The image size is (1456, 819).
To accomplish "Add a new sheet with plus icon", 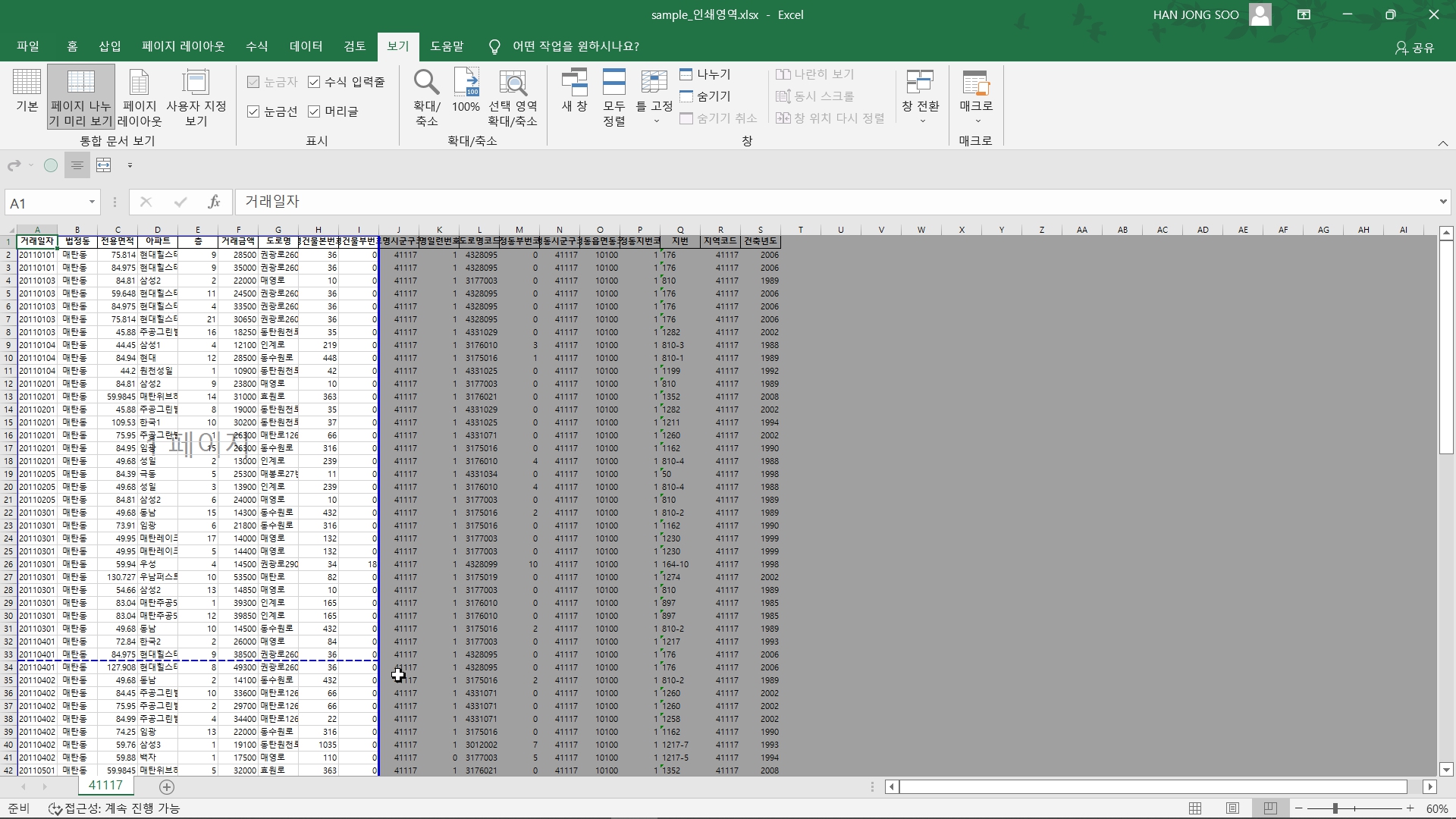I will (x=167, y=787).
